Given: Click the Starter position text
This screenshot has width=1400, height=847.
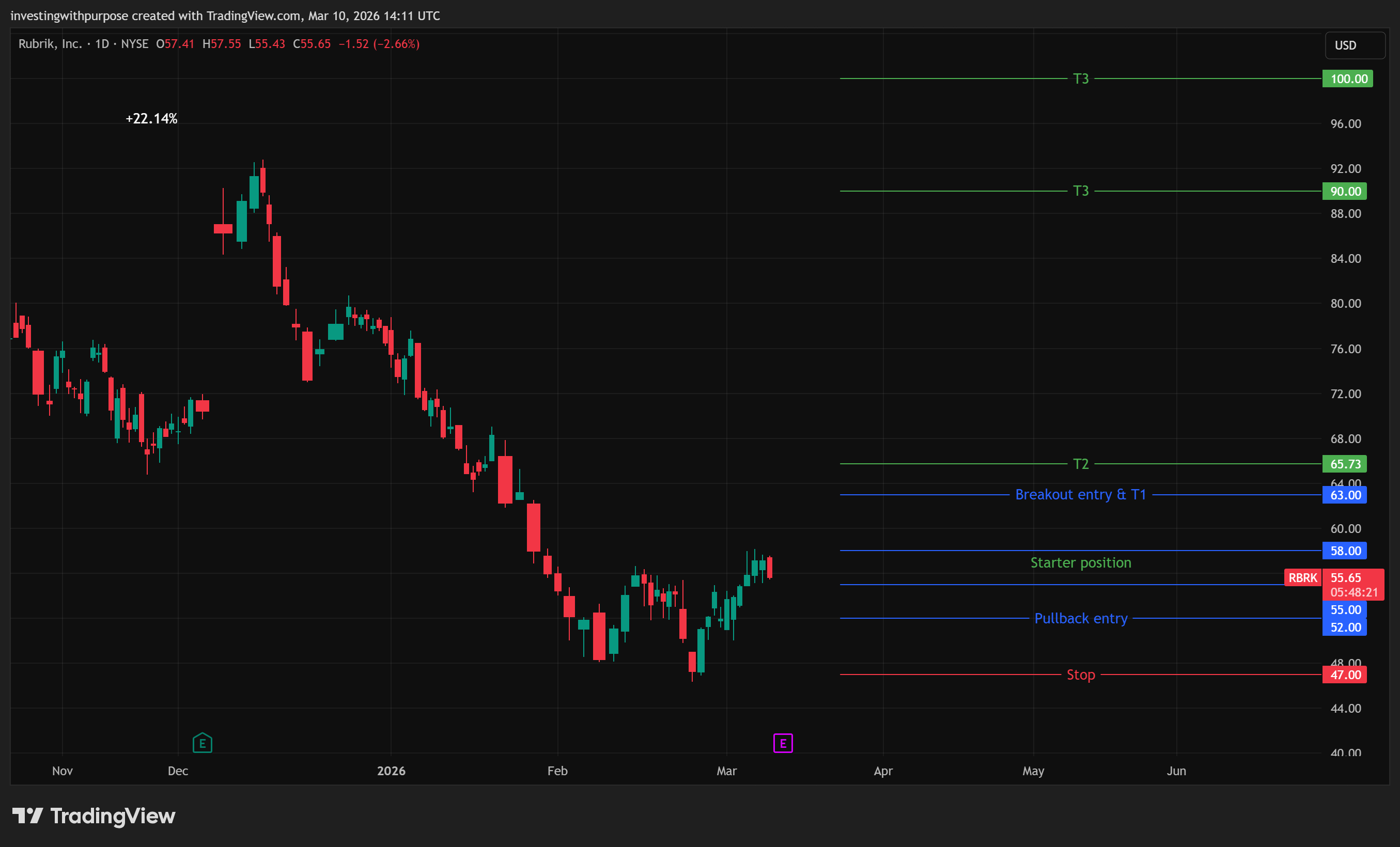Looking at the screenshot, I should click(1080, 562).
